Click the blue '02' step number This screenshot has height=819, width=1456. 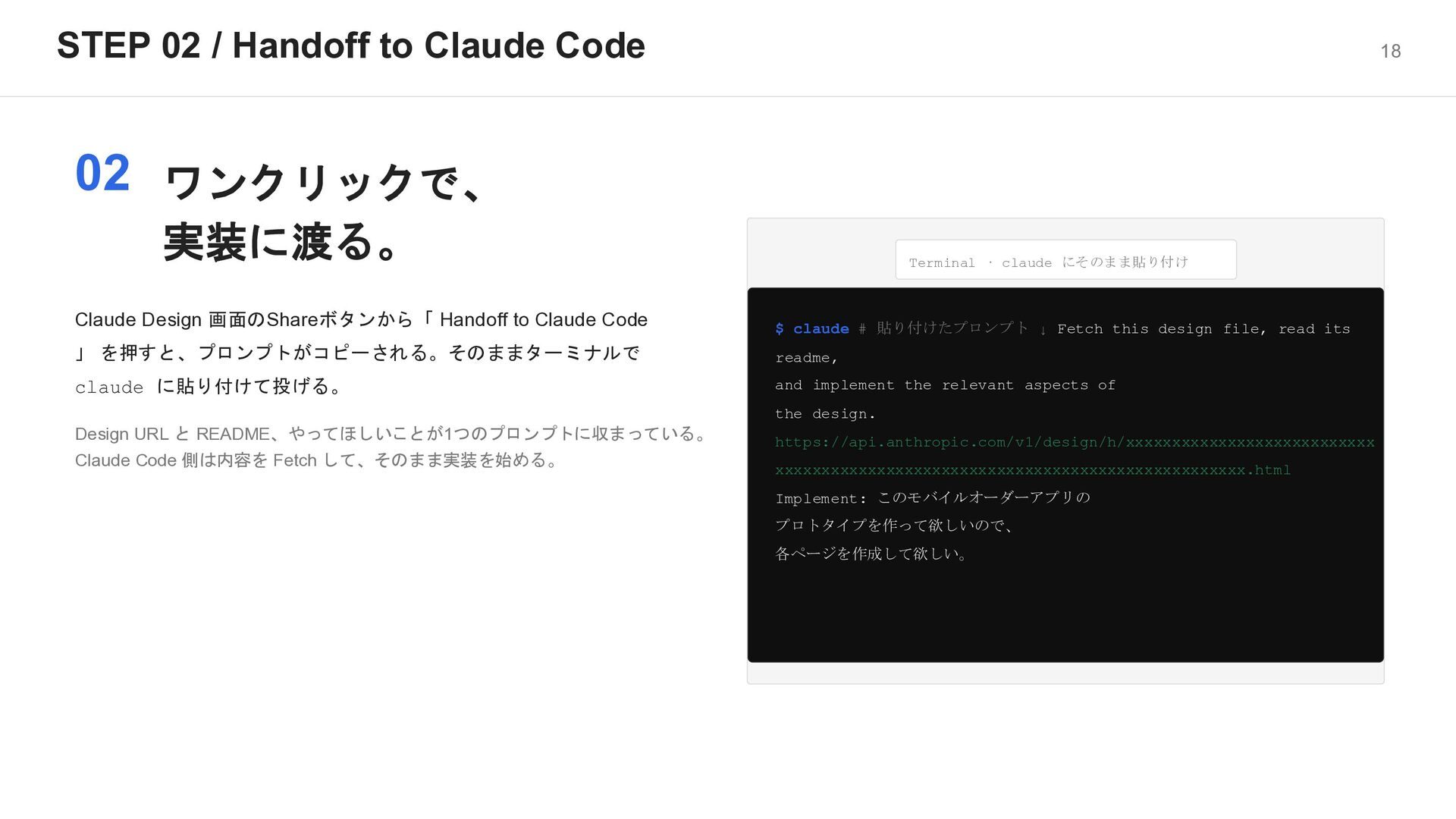102,173
